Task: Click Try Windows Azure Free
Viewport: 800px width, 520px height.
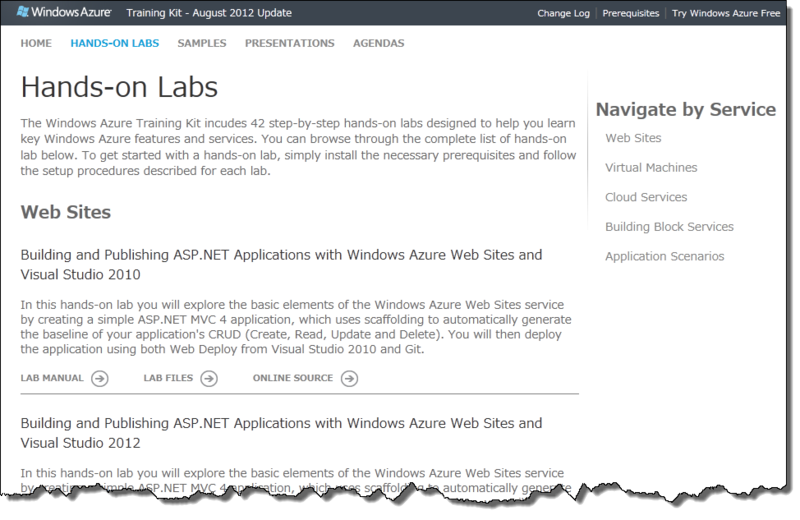Action: pyautogui.click(x=726, y=13)
